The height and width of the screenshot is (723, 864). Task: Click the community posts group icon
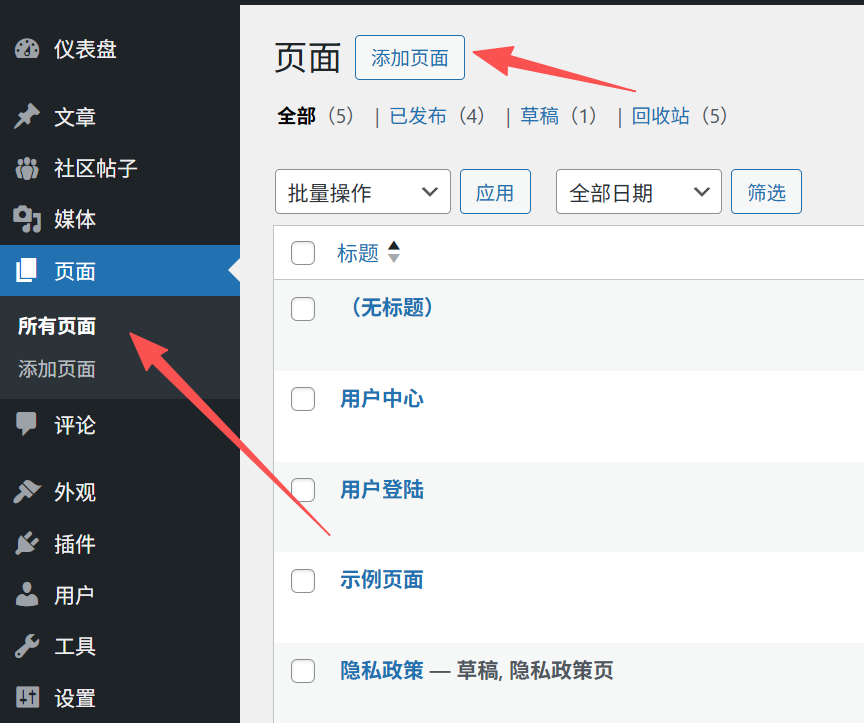click(26, 169)
